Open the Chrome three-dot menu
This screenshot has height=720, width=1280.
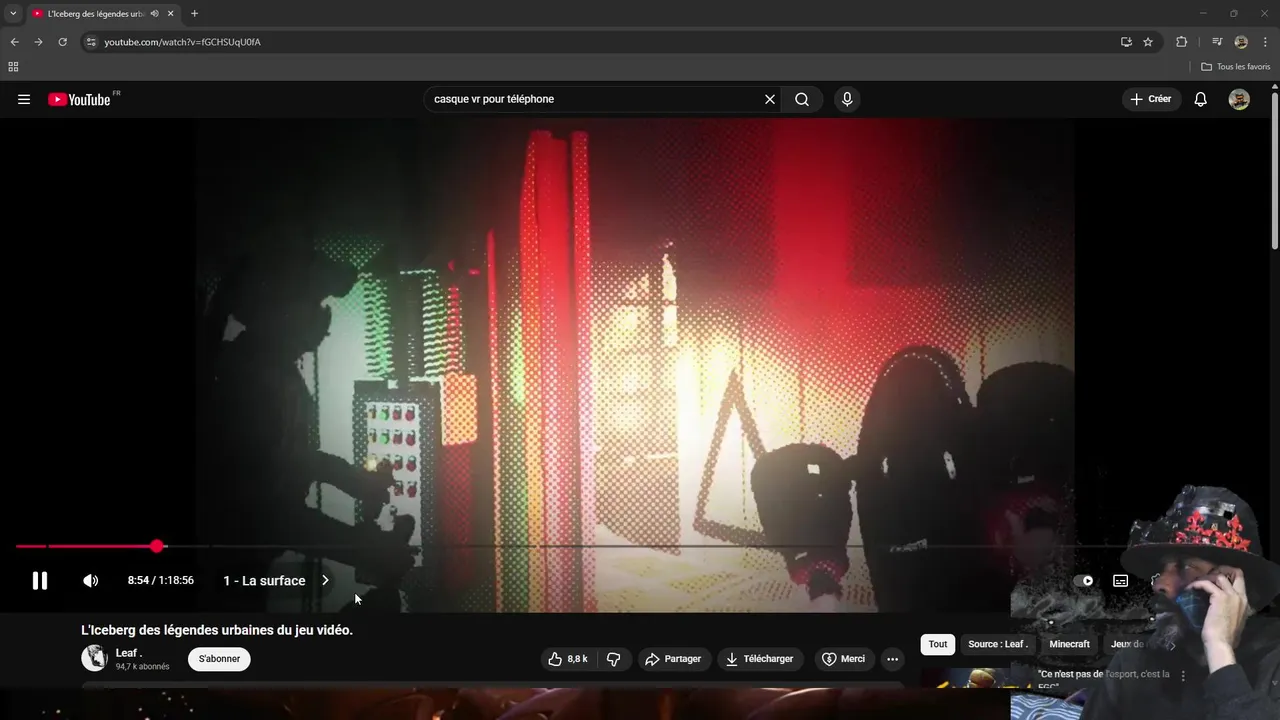[x=1265, y=42]
